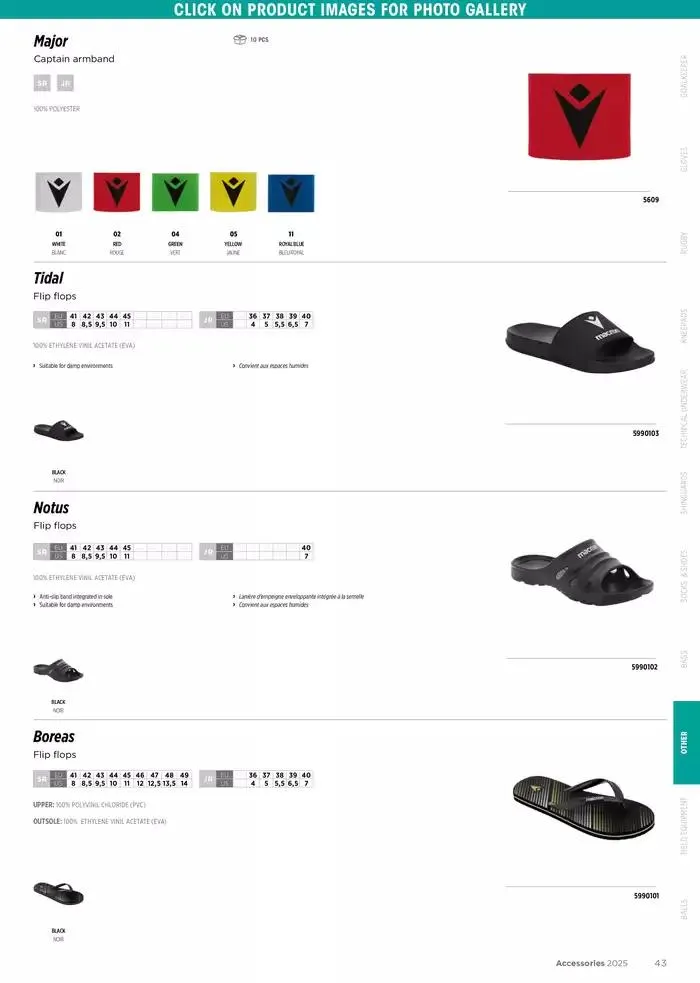Image resolution: width=700 pixels, height=983 pixels.
Task: Switch to the OTHER side tab
Action: [685, 742]
